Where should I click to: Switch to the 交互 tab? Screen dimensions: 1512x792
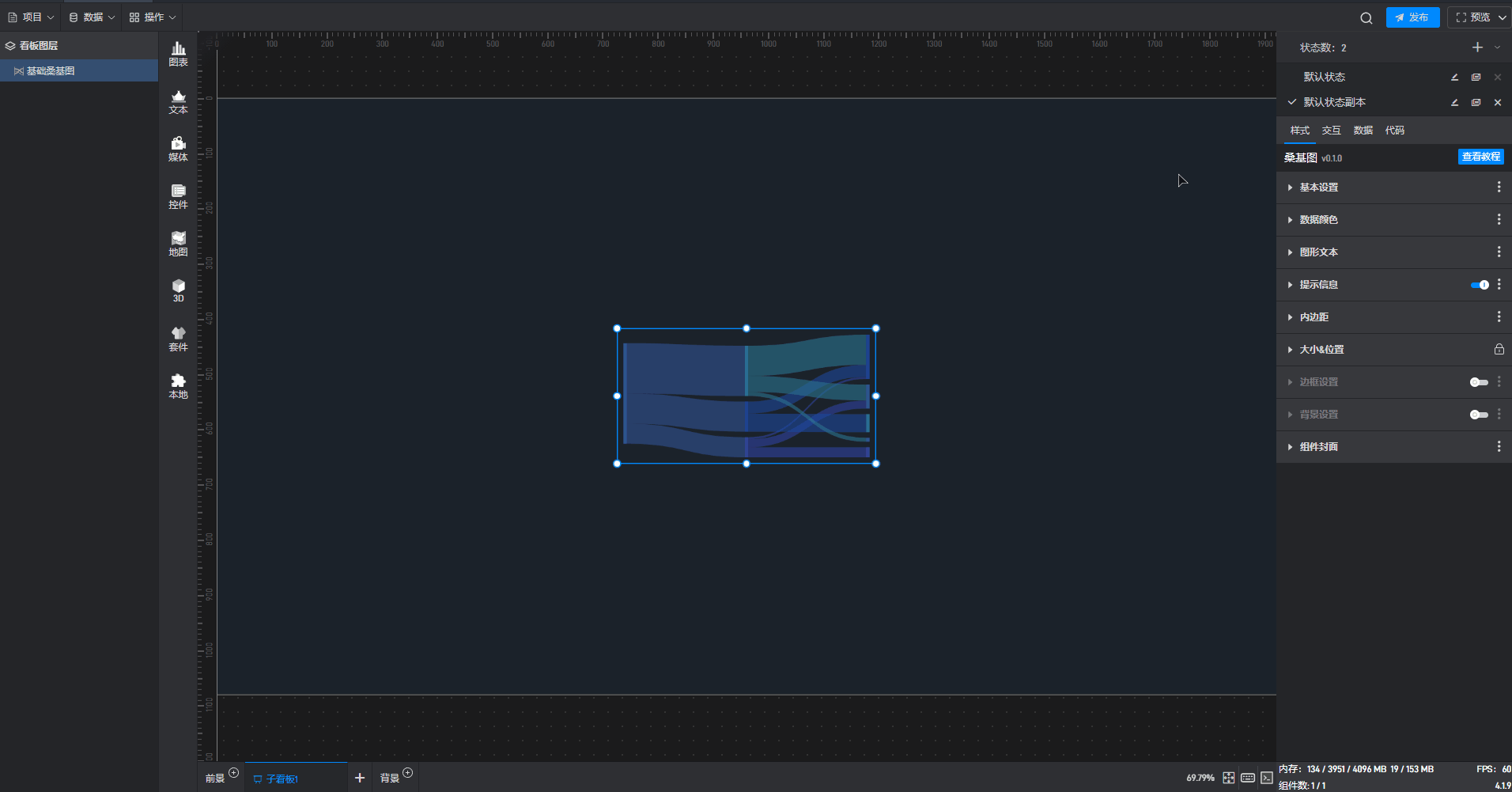[x=1331, y=131]
